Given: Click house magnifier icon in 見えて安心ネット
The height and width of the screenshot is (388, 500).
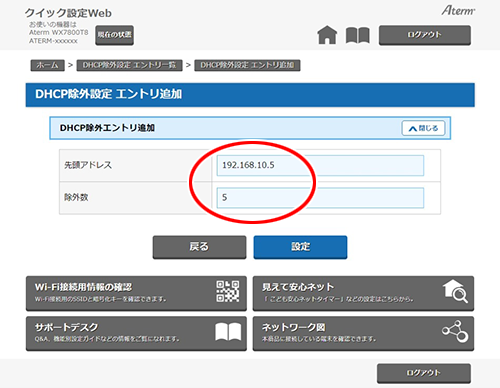Looking at the screenshot, I should (x=455, y=291).
